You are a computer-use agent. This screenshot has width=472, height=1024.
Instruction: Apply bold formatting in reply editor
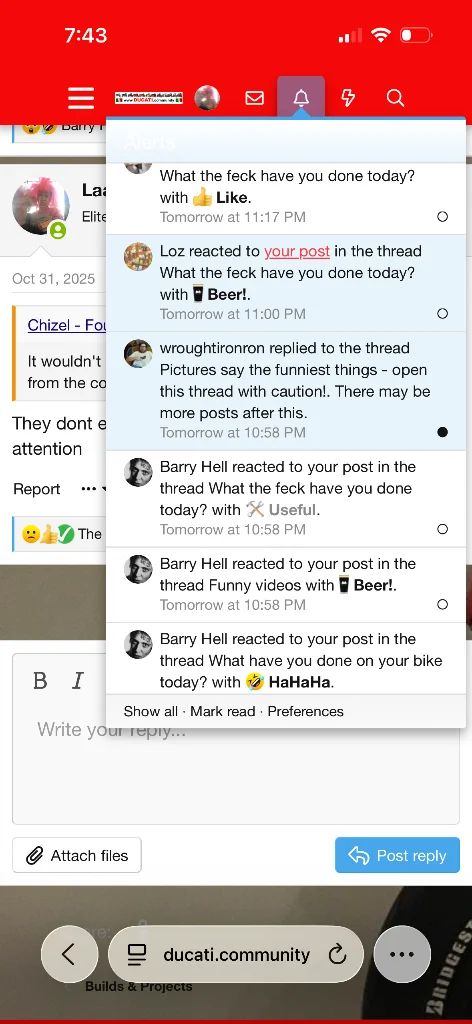tap(40, 681)
